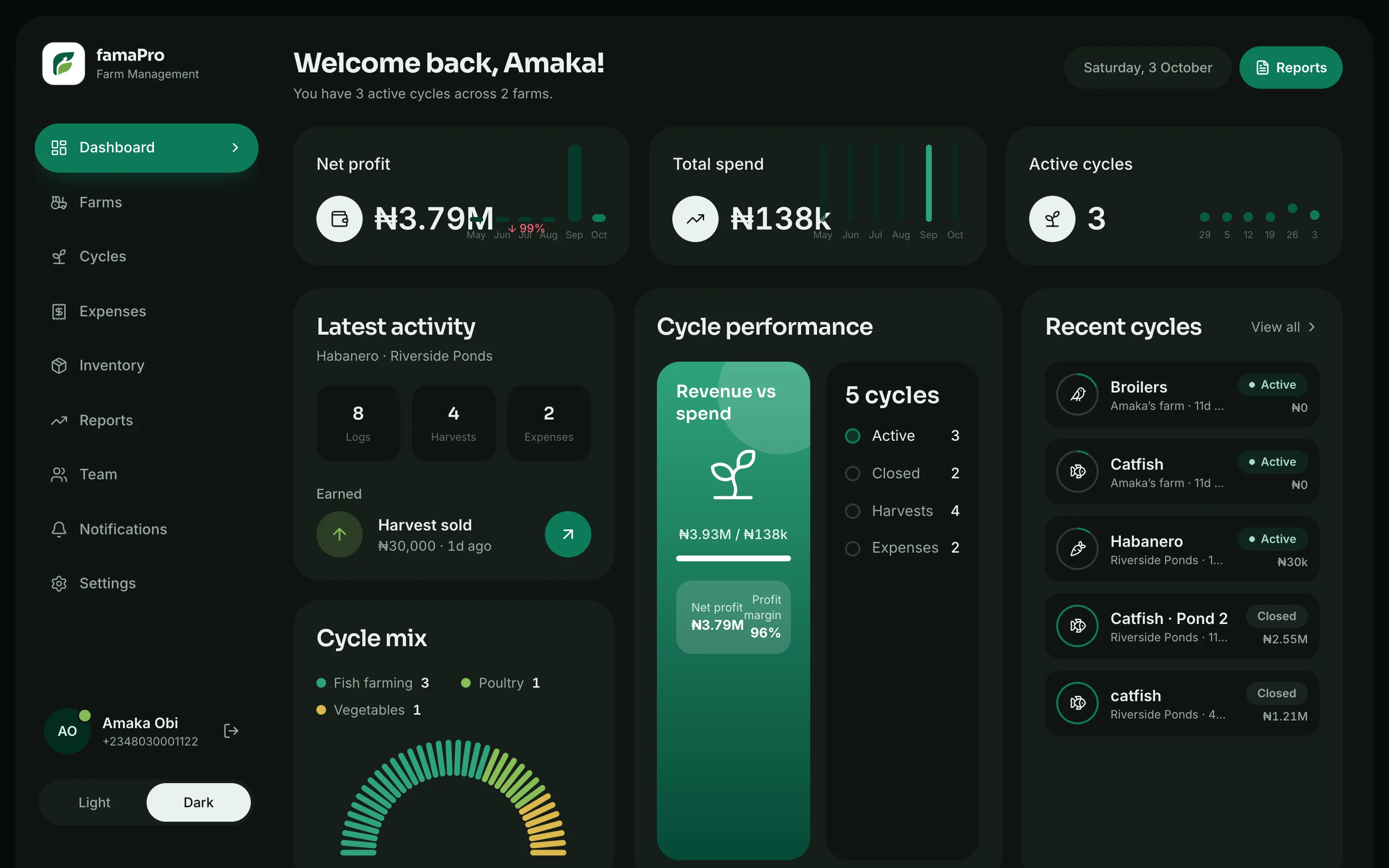Select the Expenses radio in cycle performance
This screenshot has width=1389, height=868.
(853, 548)
